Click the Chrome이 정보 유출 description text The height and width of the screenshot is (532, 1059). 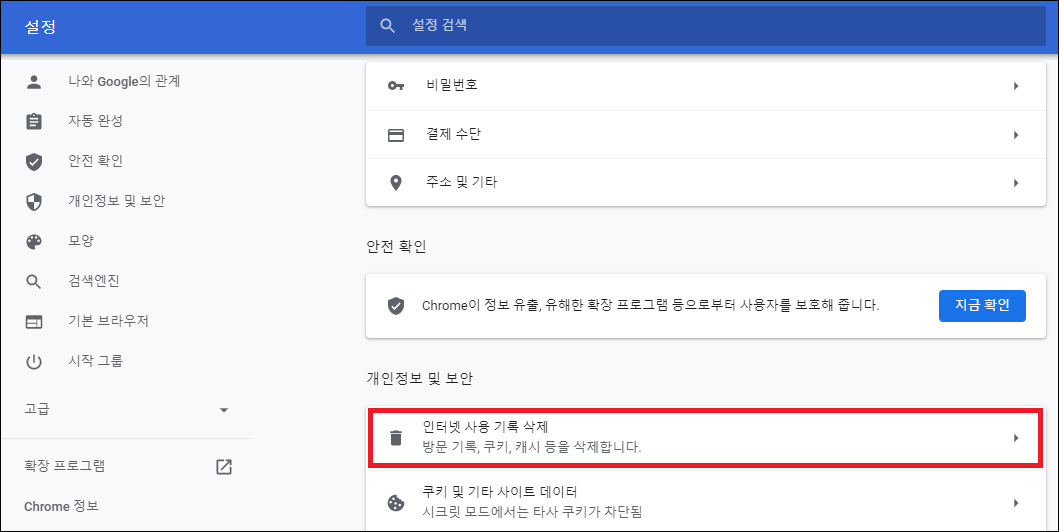(650, 306)
